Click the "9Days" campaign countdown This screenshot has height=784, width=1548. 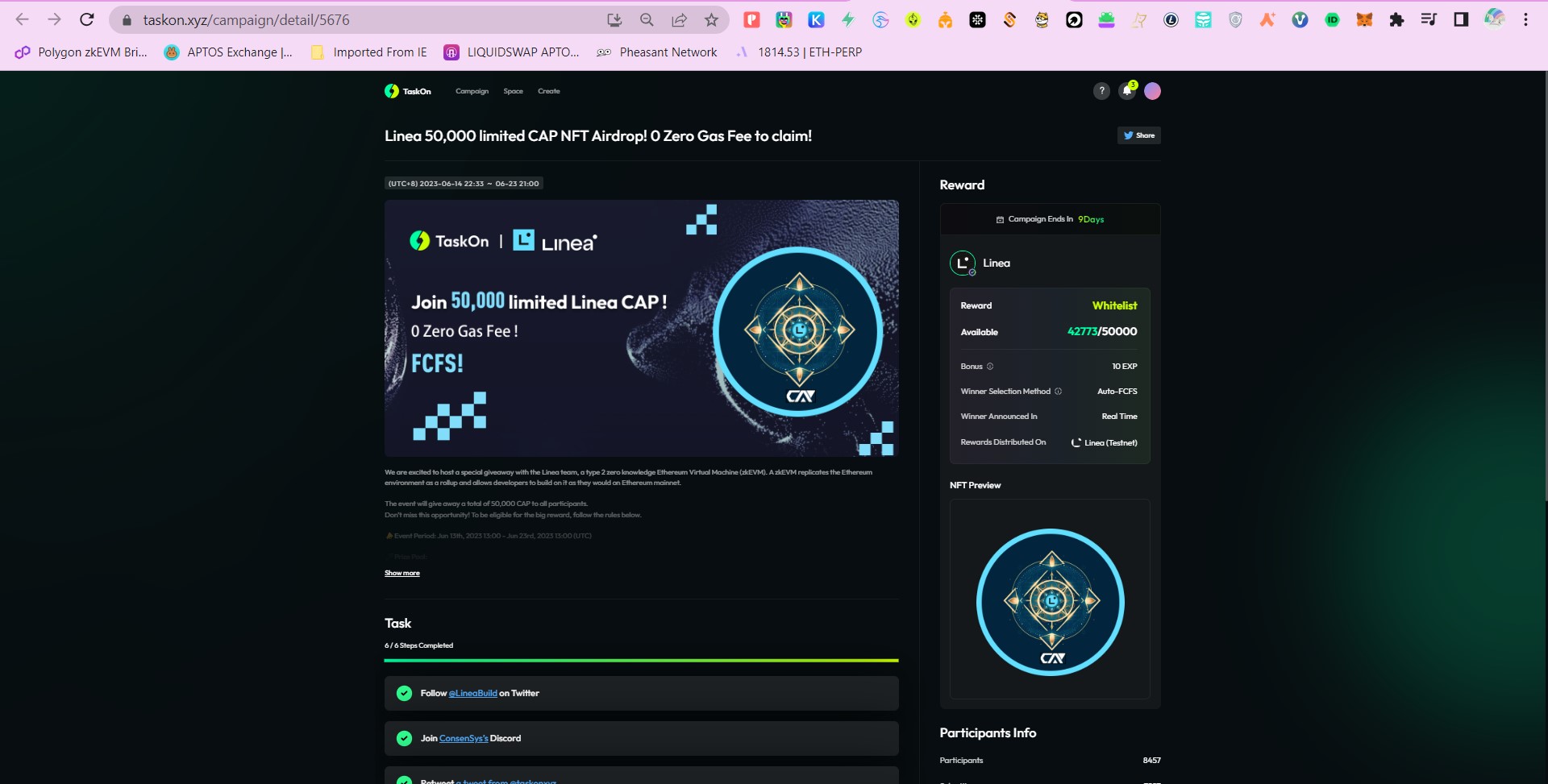click(1091, 219)
